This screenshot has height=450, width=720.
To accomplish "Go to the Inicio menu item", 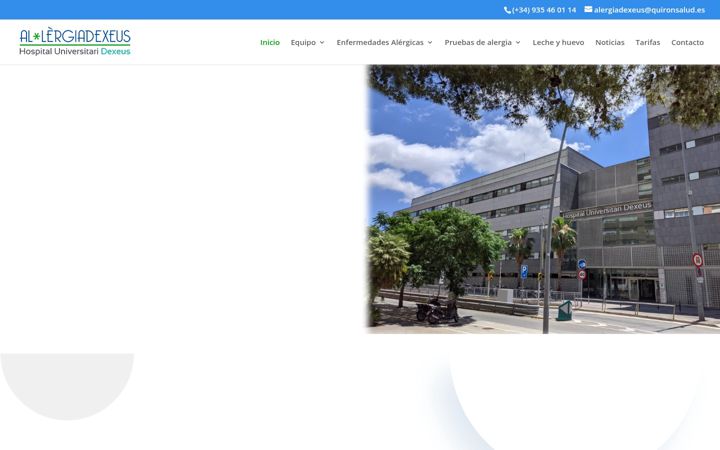I will tap(270, 42).
